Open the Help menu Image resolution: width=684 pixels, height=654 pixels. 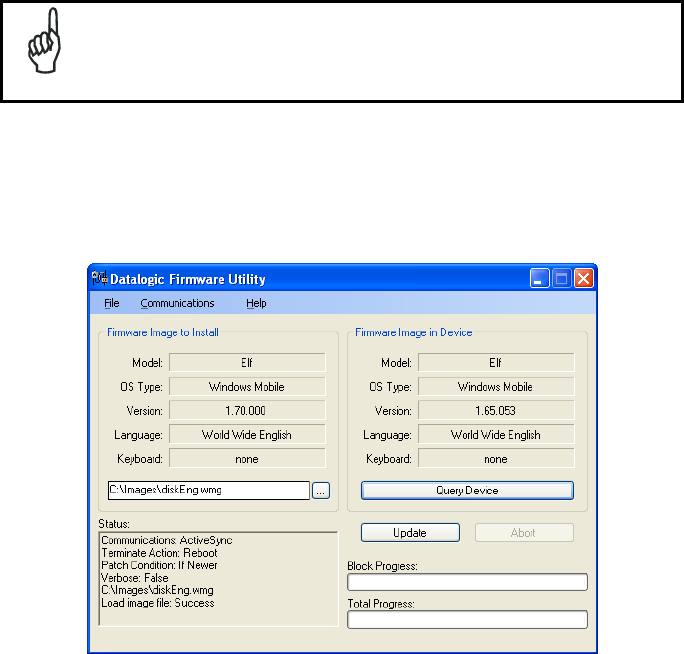(x=256, y=303)
